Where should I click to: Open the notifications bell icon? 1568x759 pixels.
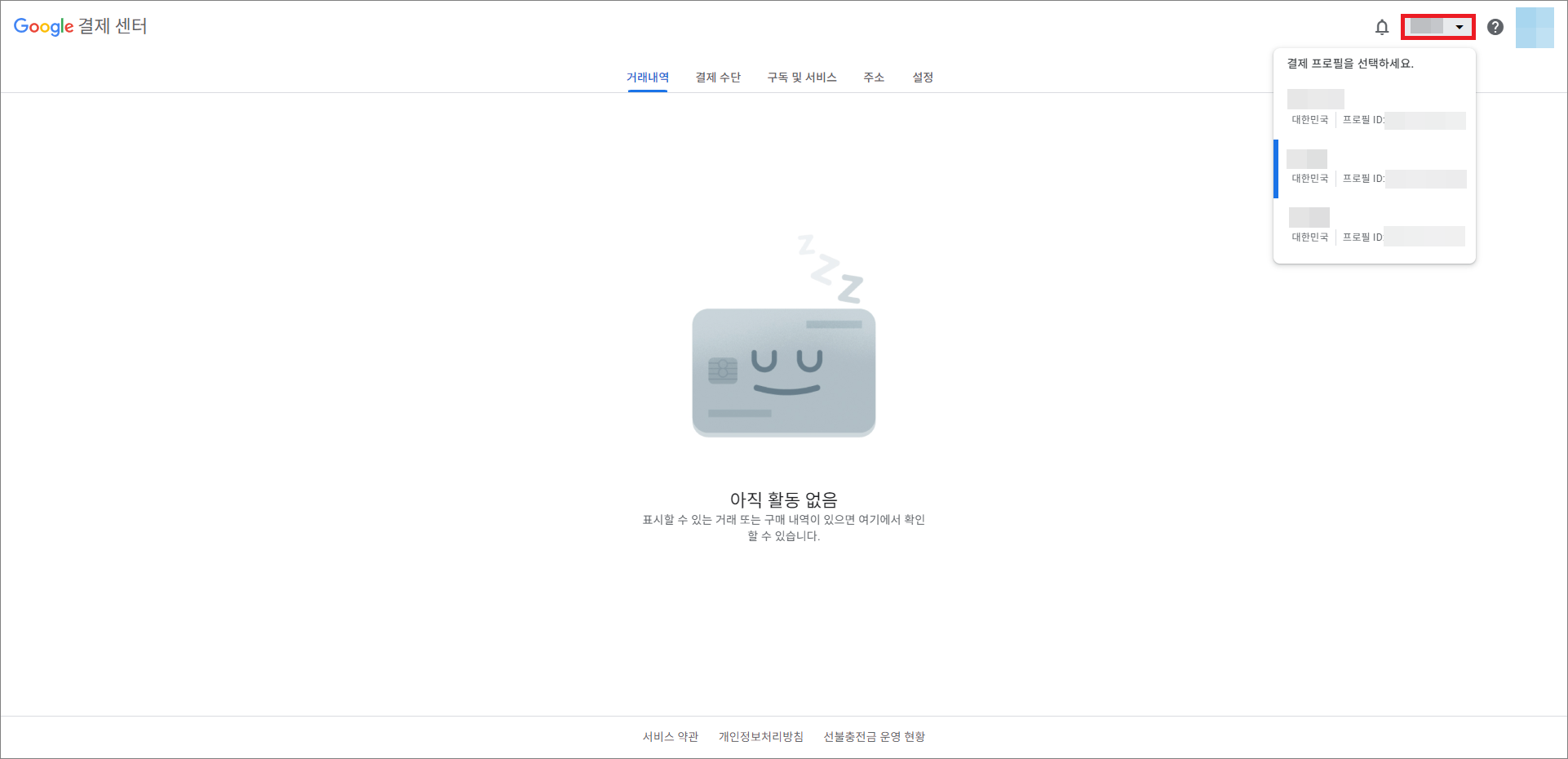[x=1381, y=27]
